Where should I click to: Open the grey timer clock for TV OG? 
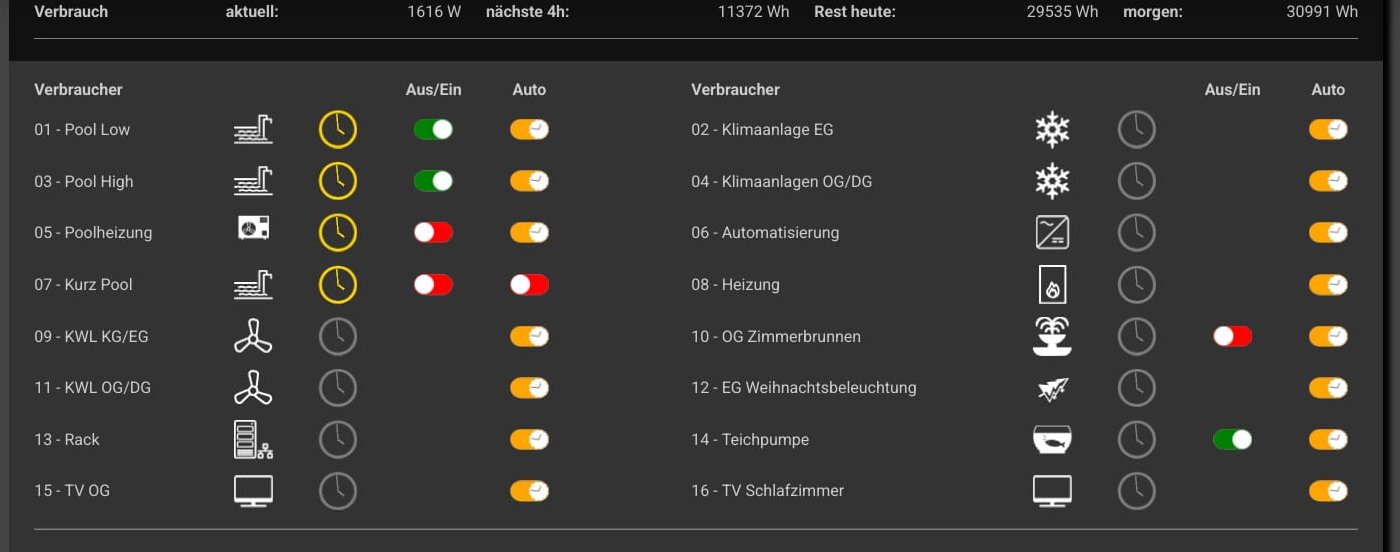[x=338, y=491]
